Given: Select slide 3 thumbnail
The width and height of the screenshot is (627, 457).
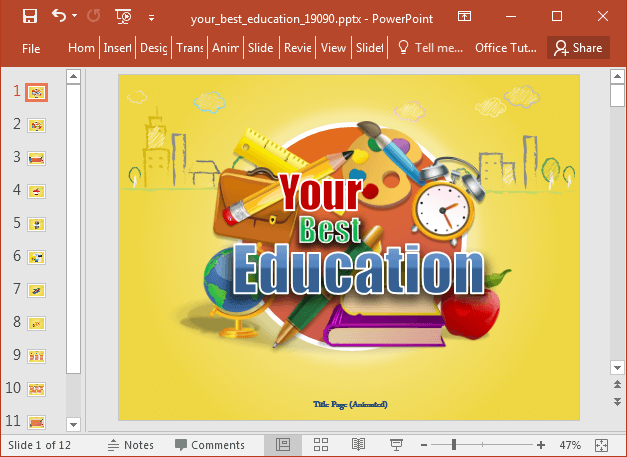Looking at the screenshot, I should (36, 158).
